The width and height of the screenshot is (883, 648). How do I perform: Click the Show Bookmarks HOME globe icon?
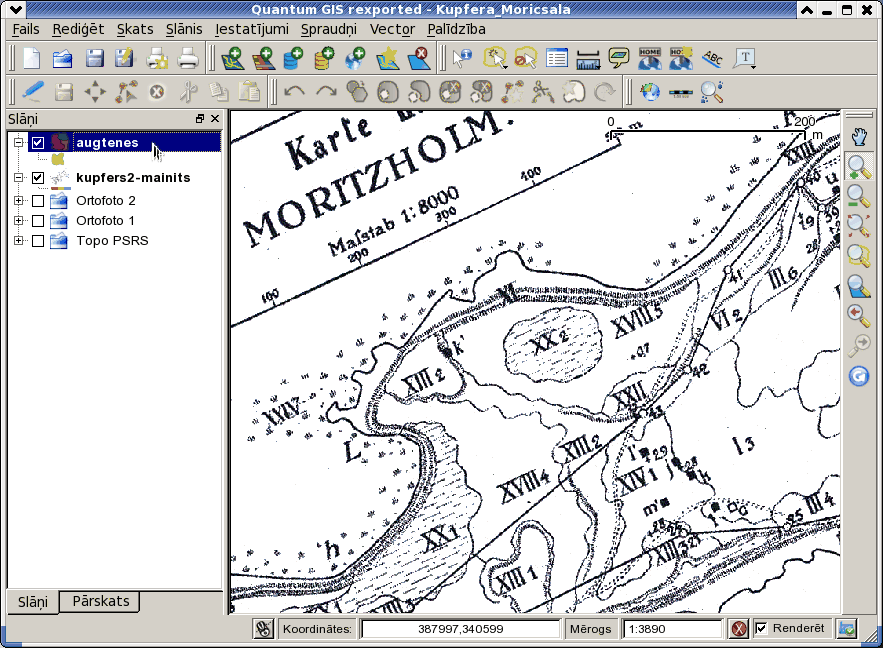pos(650,59)
